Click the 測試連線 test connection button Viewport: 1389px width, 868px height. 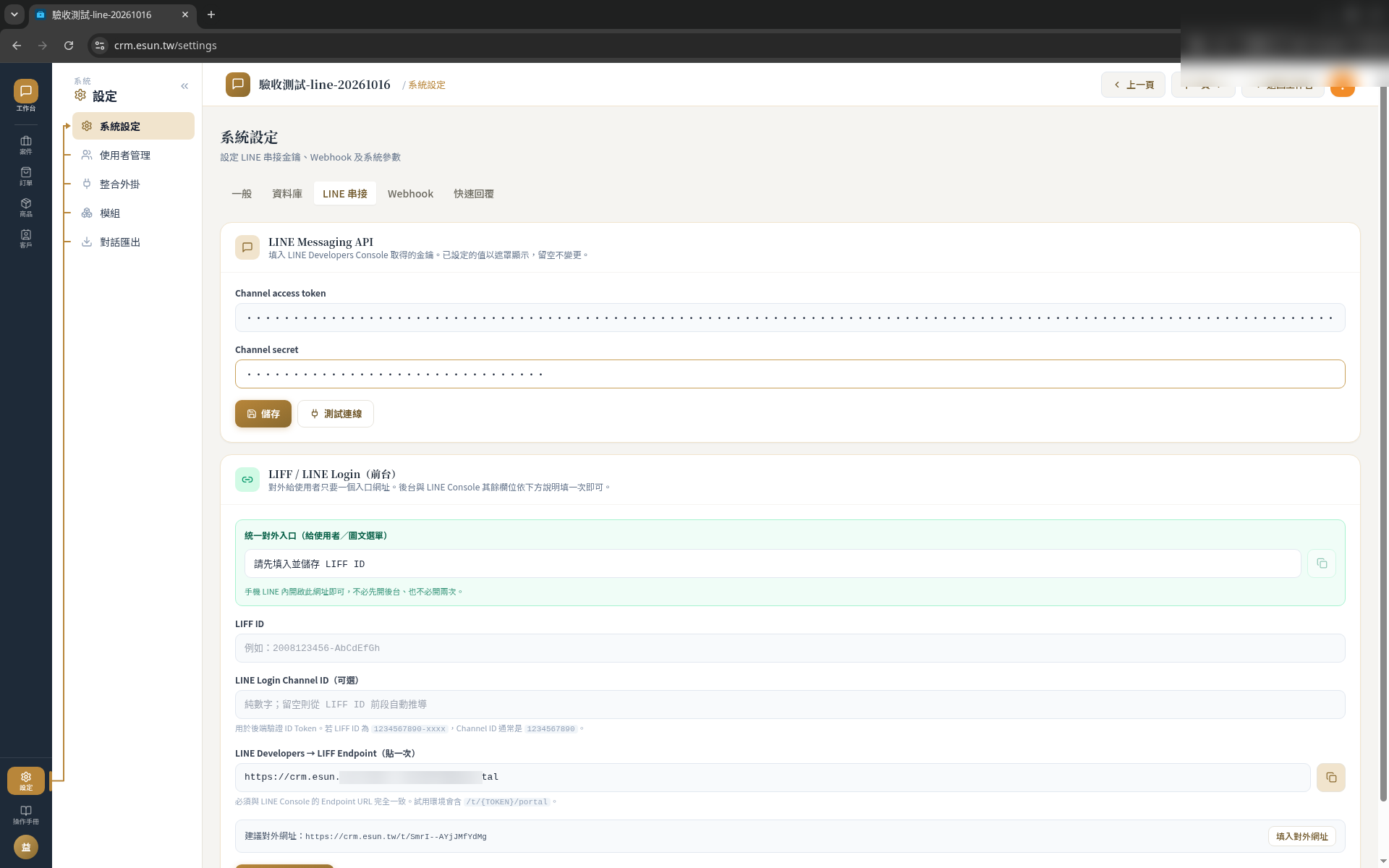tap(336, 414)
